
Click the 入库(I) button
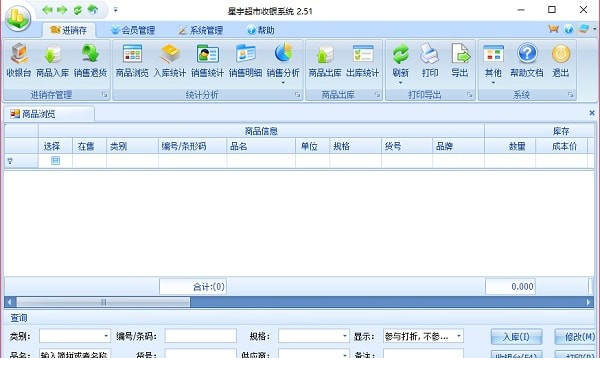click(x=516, y=337)
